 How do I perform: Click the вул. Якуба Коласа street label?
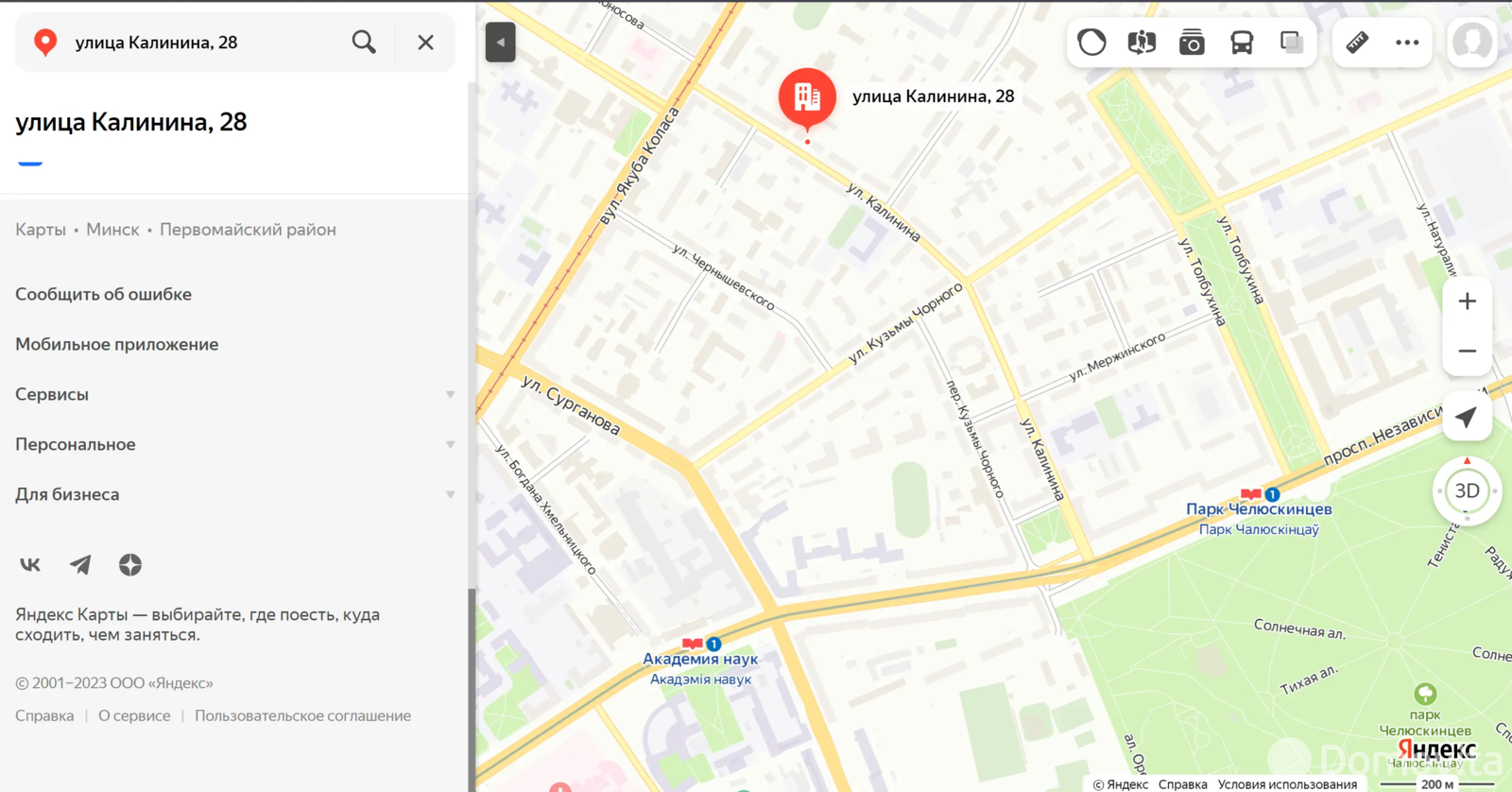[x=640, y=166]
